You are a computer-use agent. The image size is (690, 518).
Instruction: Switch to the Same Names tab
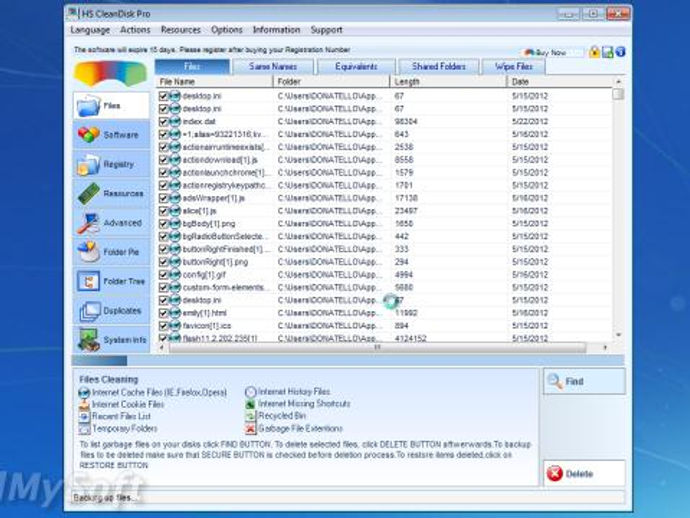click(273, 66)
